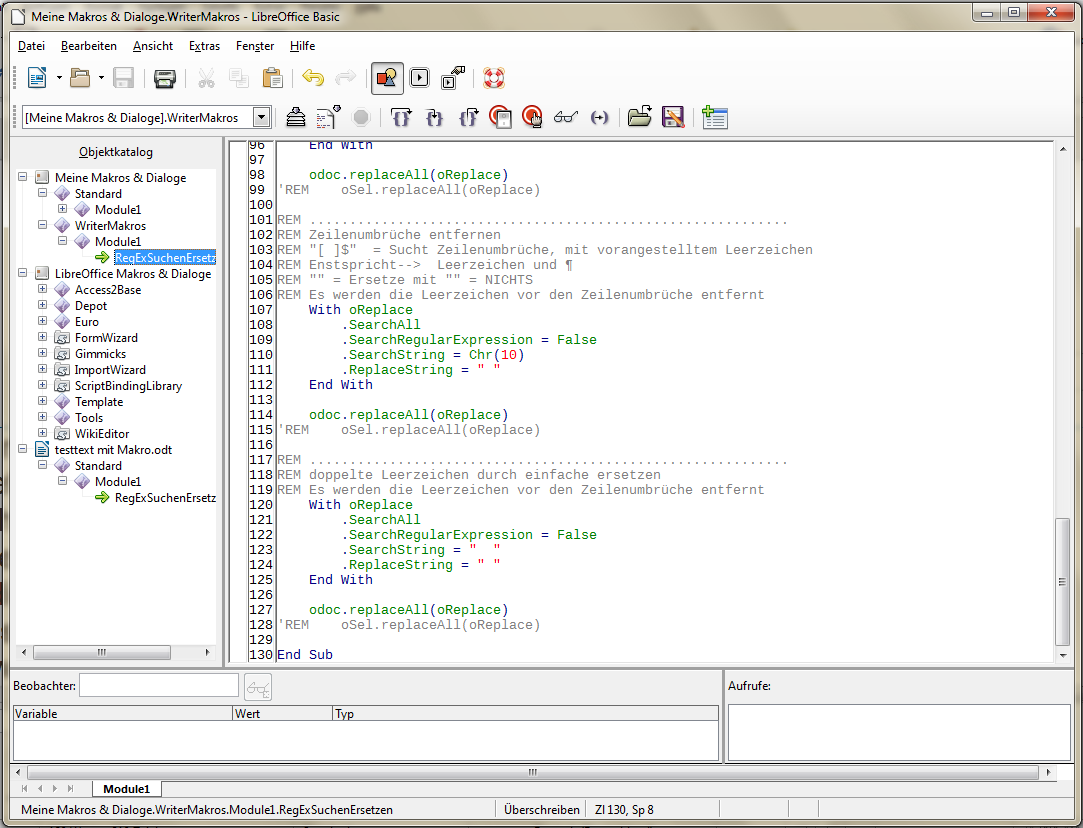Select the ImportWizard library item
The image size is (1083, 828).
110,369
